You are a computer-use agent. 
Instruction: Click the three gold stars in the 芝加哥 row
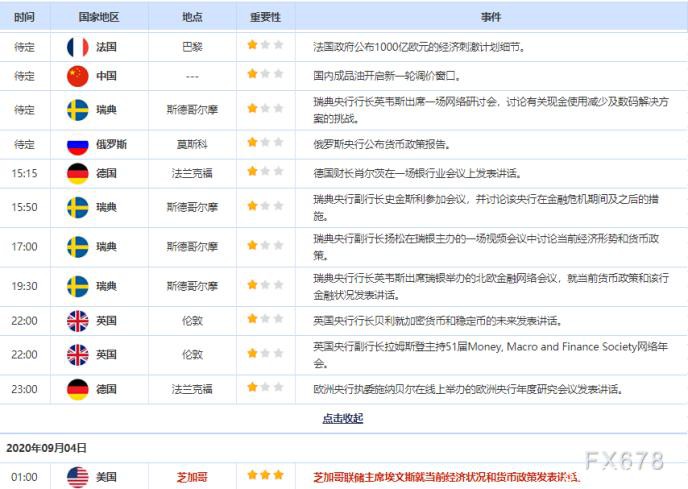click(x=265, y=475)
